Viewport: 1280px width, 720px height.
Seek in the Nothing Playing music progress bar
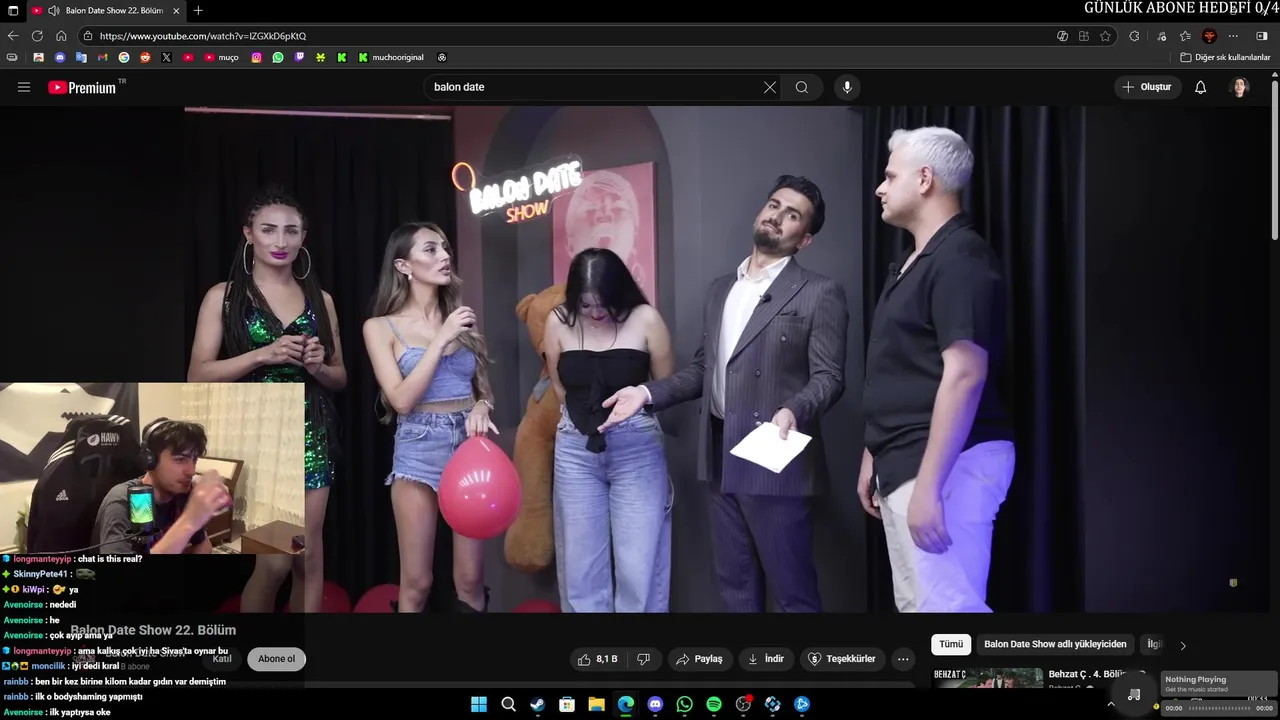click(x=1219, y=708)
